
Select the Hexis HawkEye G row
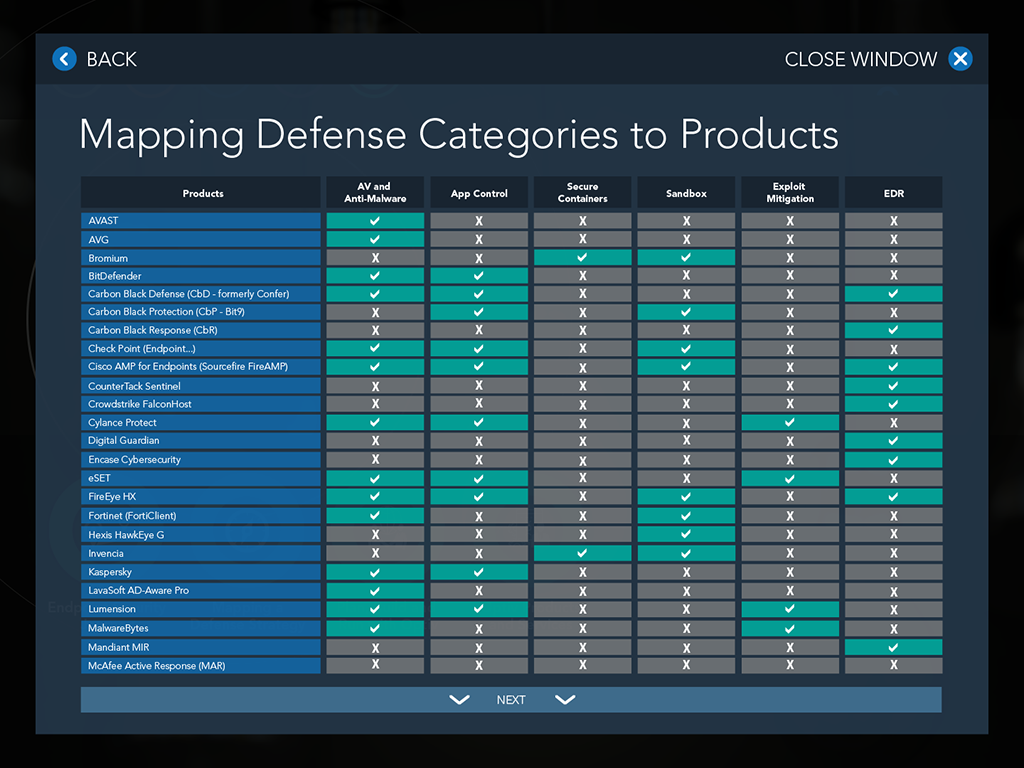coord(200,535)
